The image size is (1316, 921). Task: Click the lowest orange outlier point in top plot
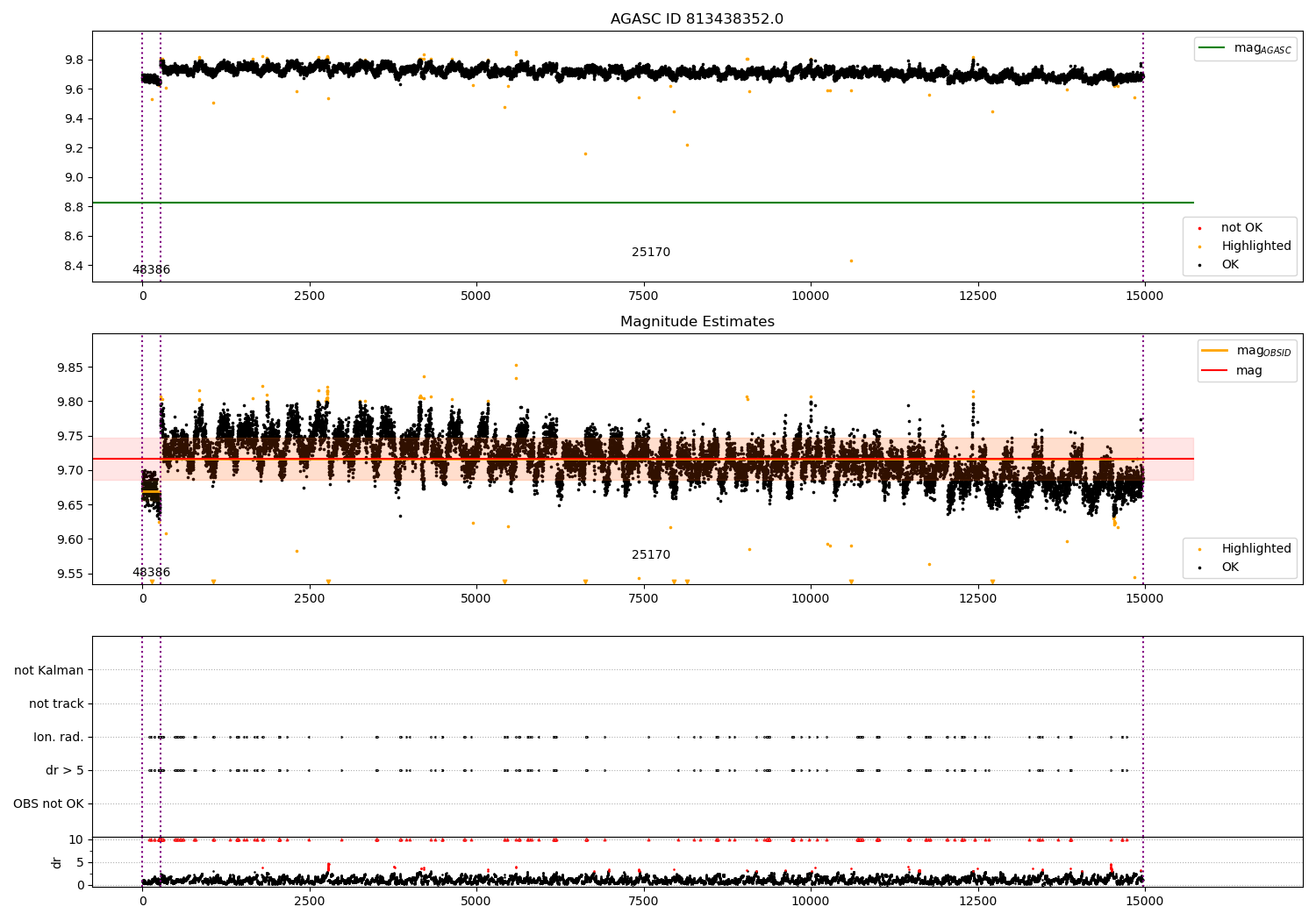[x=851, y=261]
